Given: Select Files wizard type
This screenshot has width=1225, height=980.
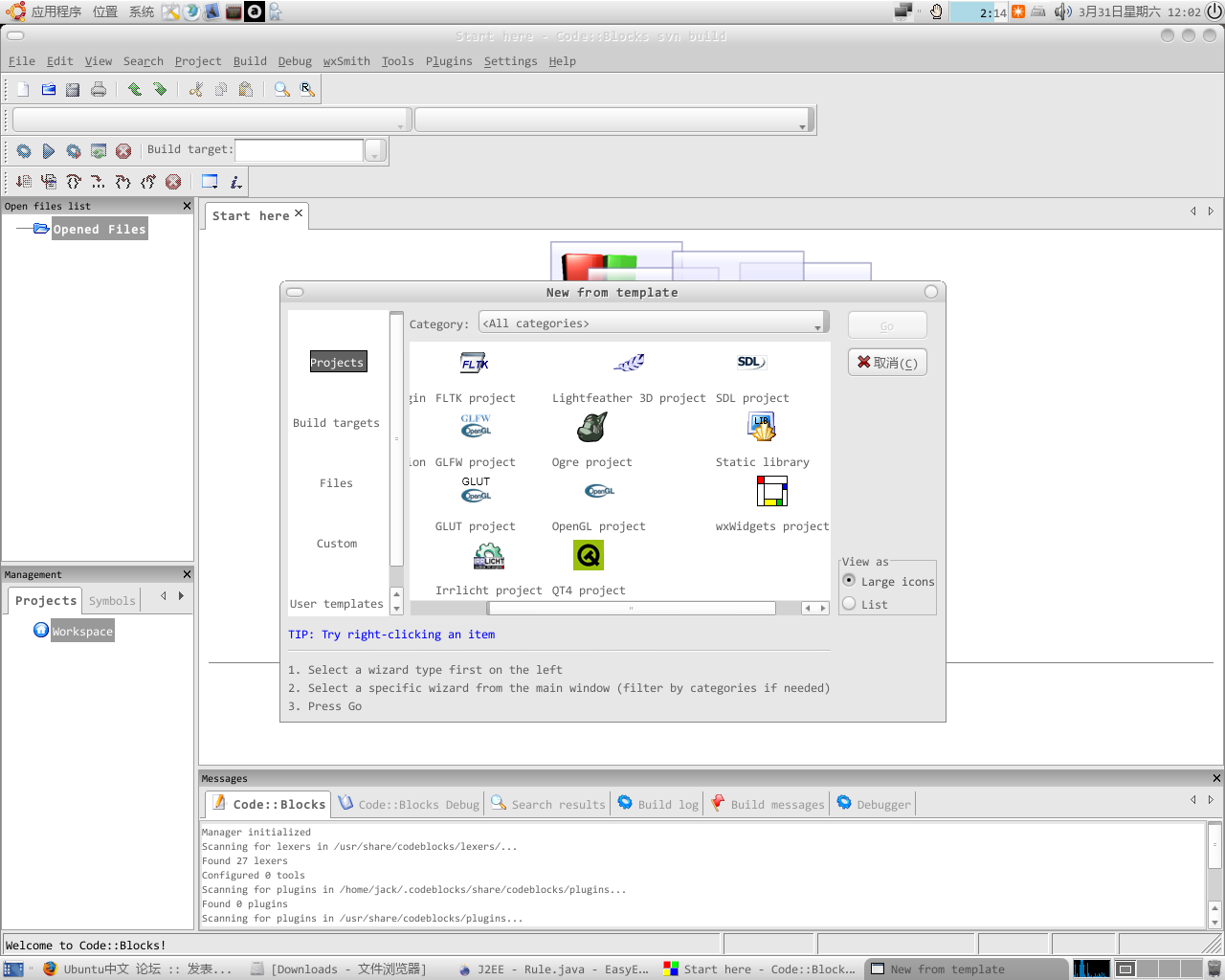Looking at the screenshot, I should click(x=336, y=483).
